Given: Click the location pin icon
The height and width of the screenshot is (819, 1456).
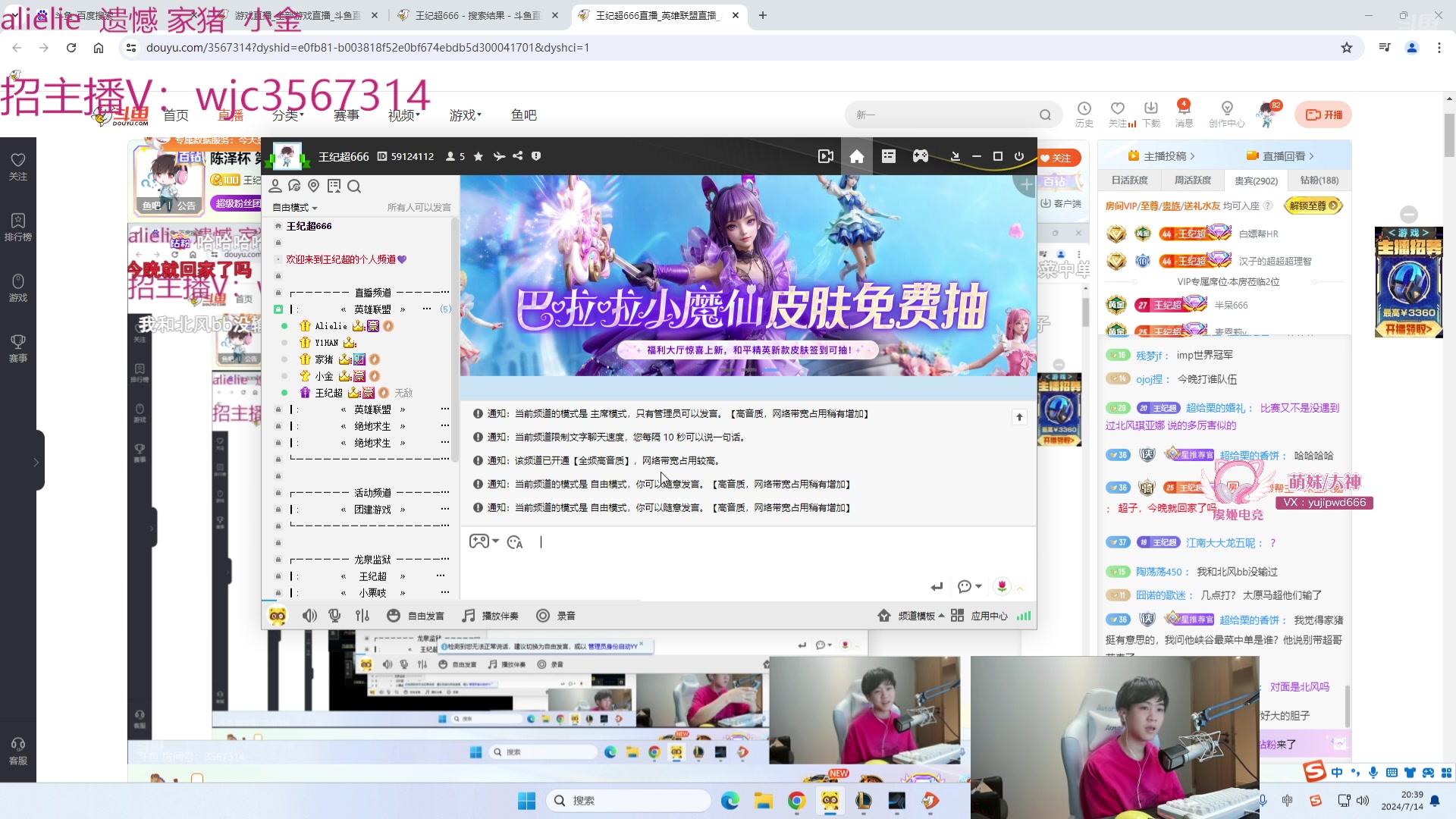Looking at the screenshot, I should pos(314,186).
